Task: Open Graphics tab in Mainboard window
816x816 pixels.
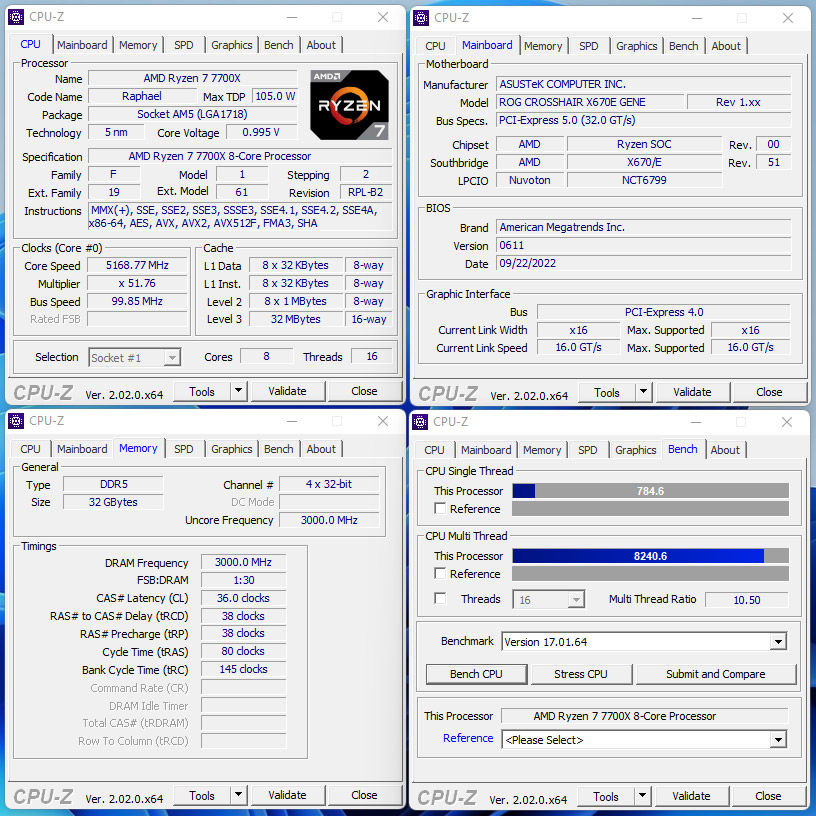Action: click(636, 46)
